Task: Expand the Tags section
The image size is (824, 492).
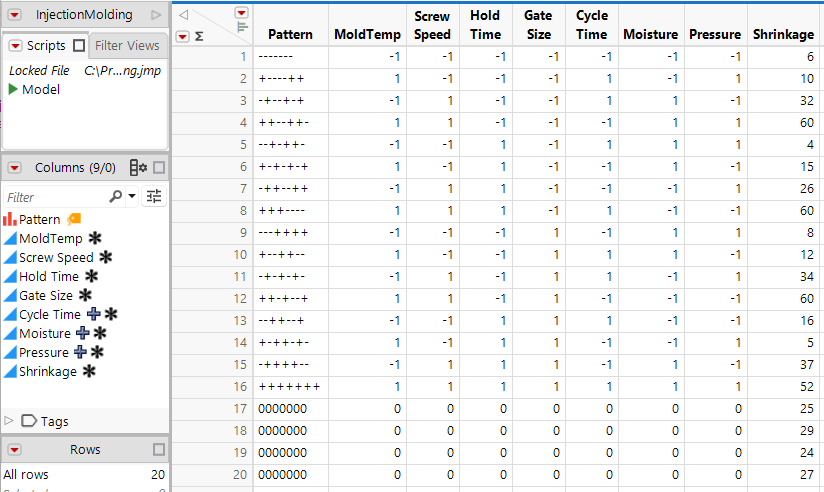Action: tap(8, 421)
